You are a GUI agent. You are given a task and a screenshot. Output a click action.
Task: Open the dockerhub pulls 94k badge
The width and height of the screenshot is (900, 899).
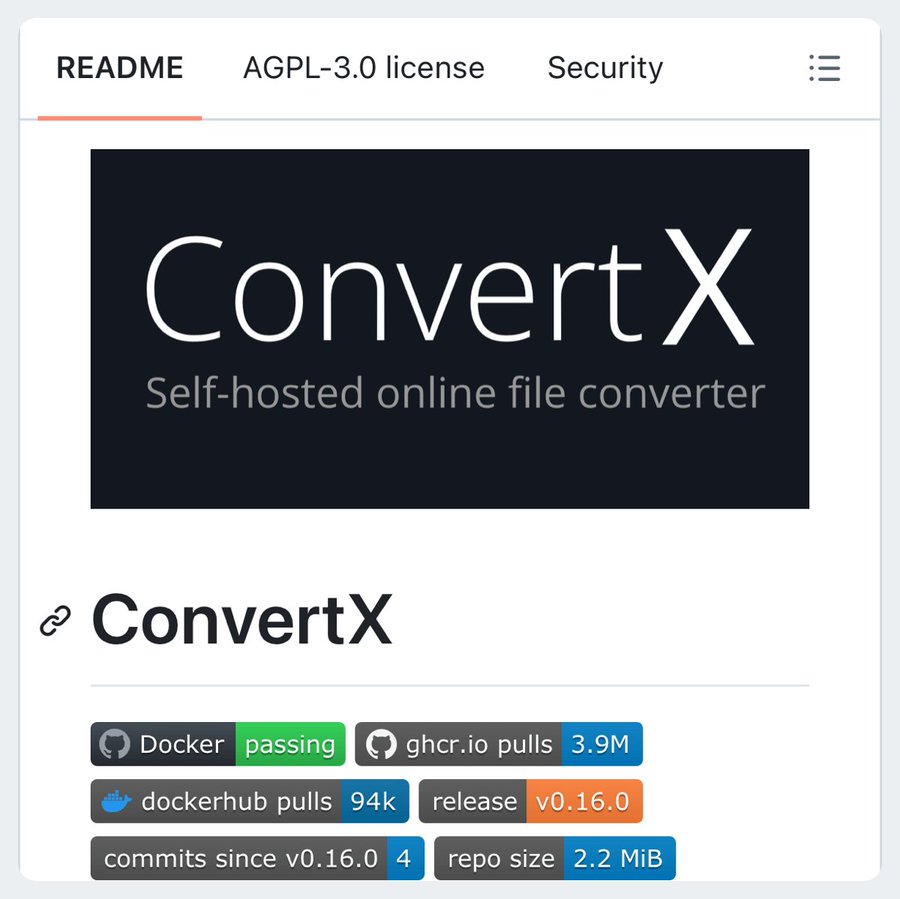[250, 801]
